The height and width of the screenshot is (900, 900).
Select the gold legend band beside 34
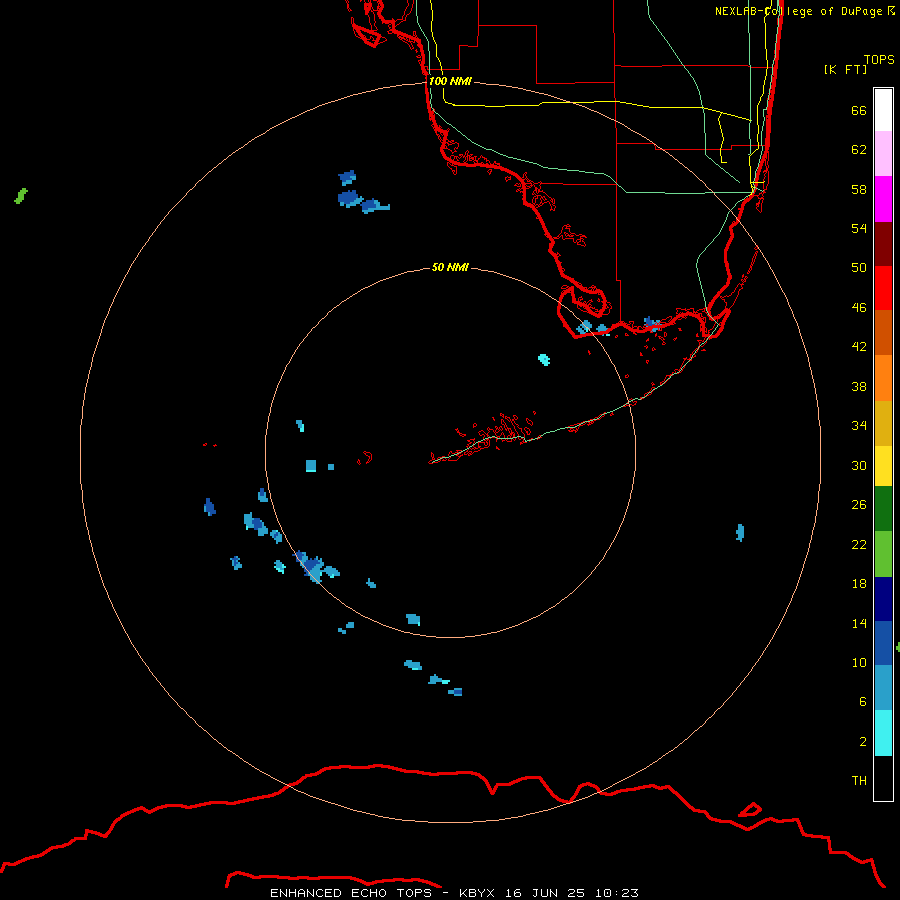(883, 424)
